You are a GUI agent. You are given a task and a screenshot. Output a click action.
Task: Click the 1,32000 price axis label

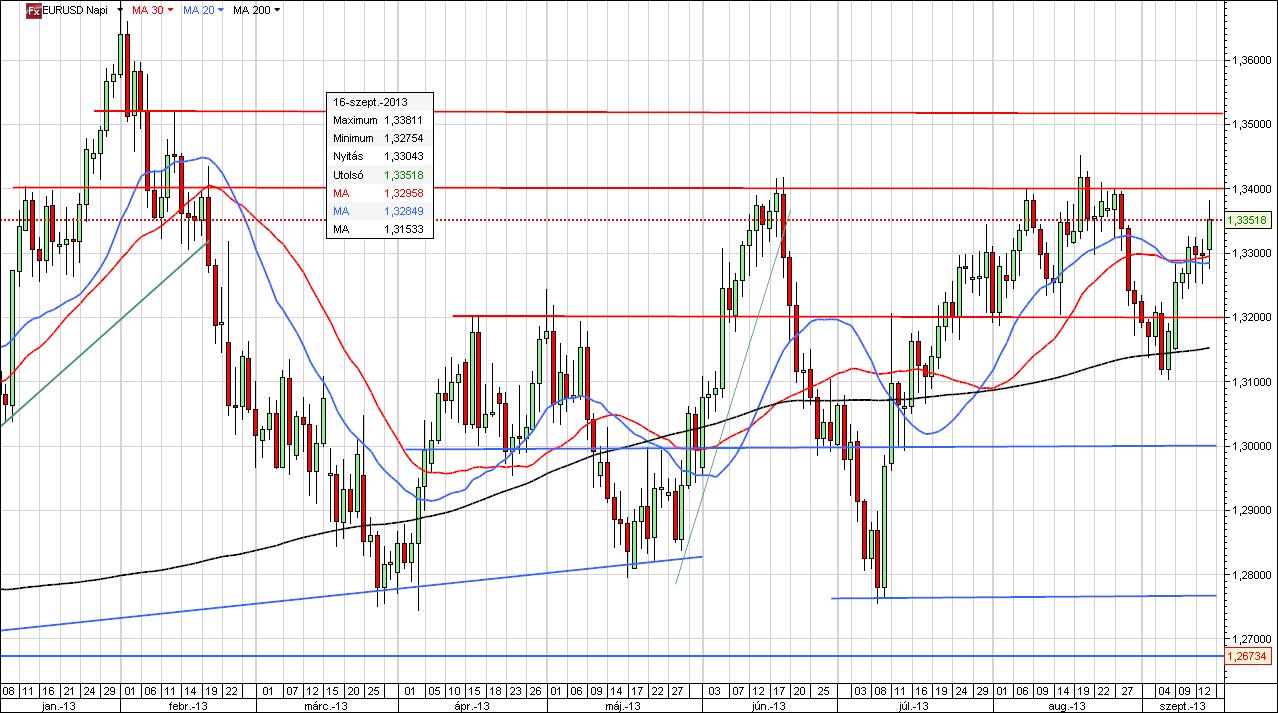[1250, 317]
